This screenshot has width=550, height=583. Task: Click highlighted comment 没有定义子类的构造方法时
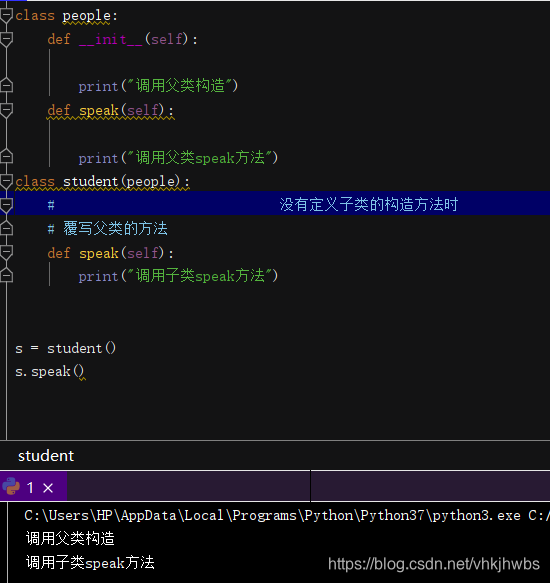(369, 204)
